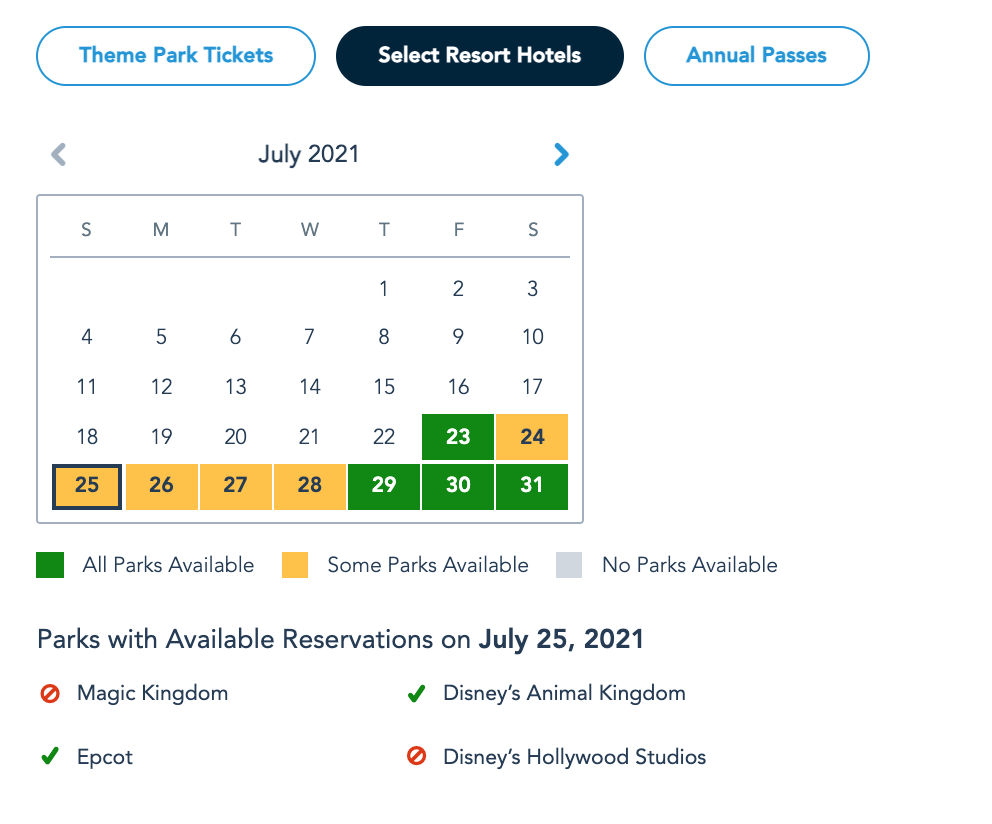Switch to Theme Park Tickets tab
992x824 pixels.
(176, 56)
